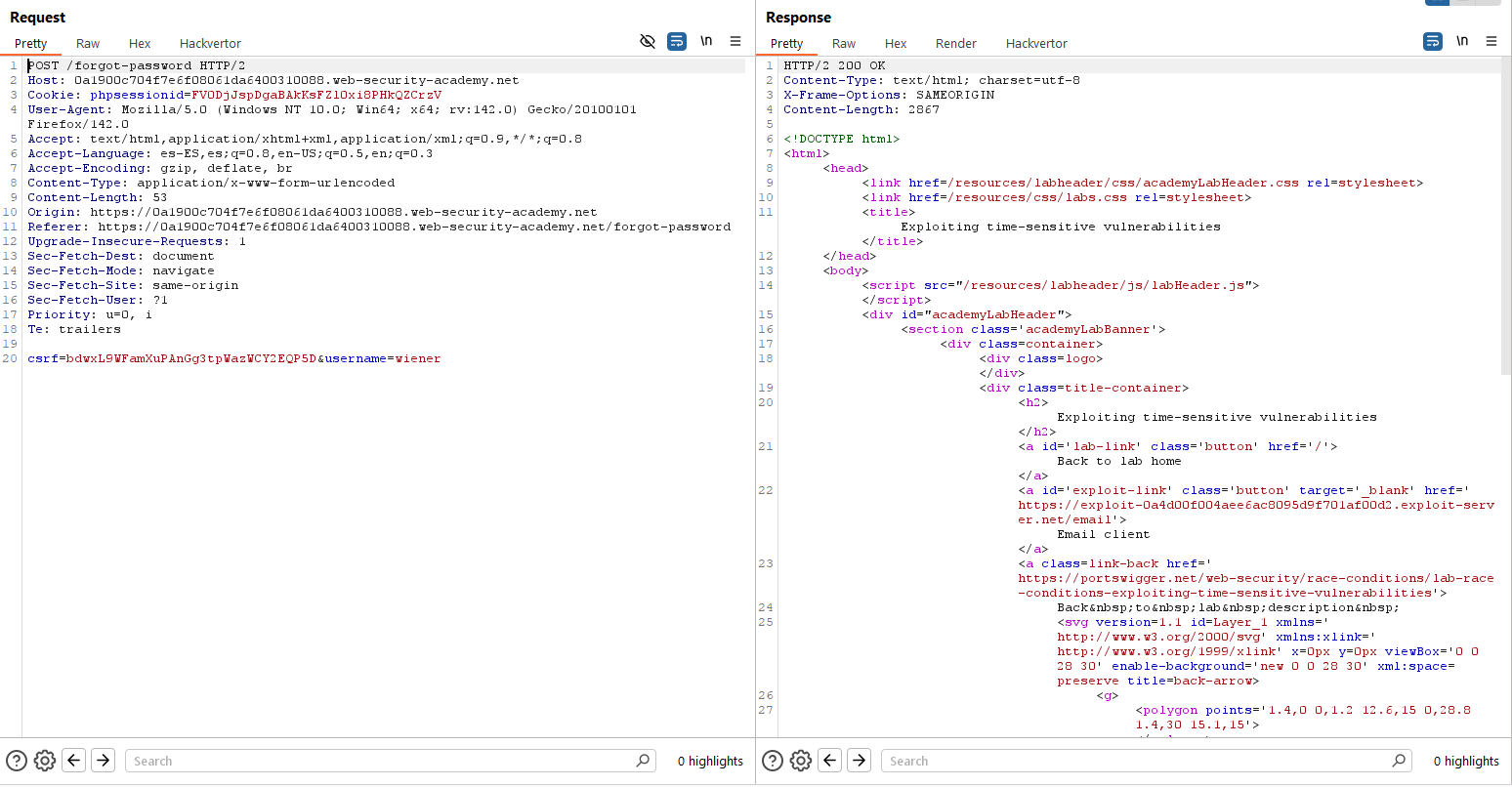The height and width of the screenshot is (787, 1512).
Task: Open the Request panel hamburger options menu
Action: pos(735,41)
